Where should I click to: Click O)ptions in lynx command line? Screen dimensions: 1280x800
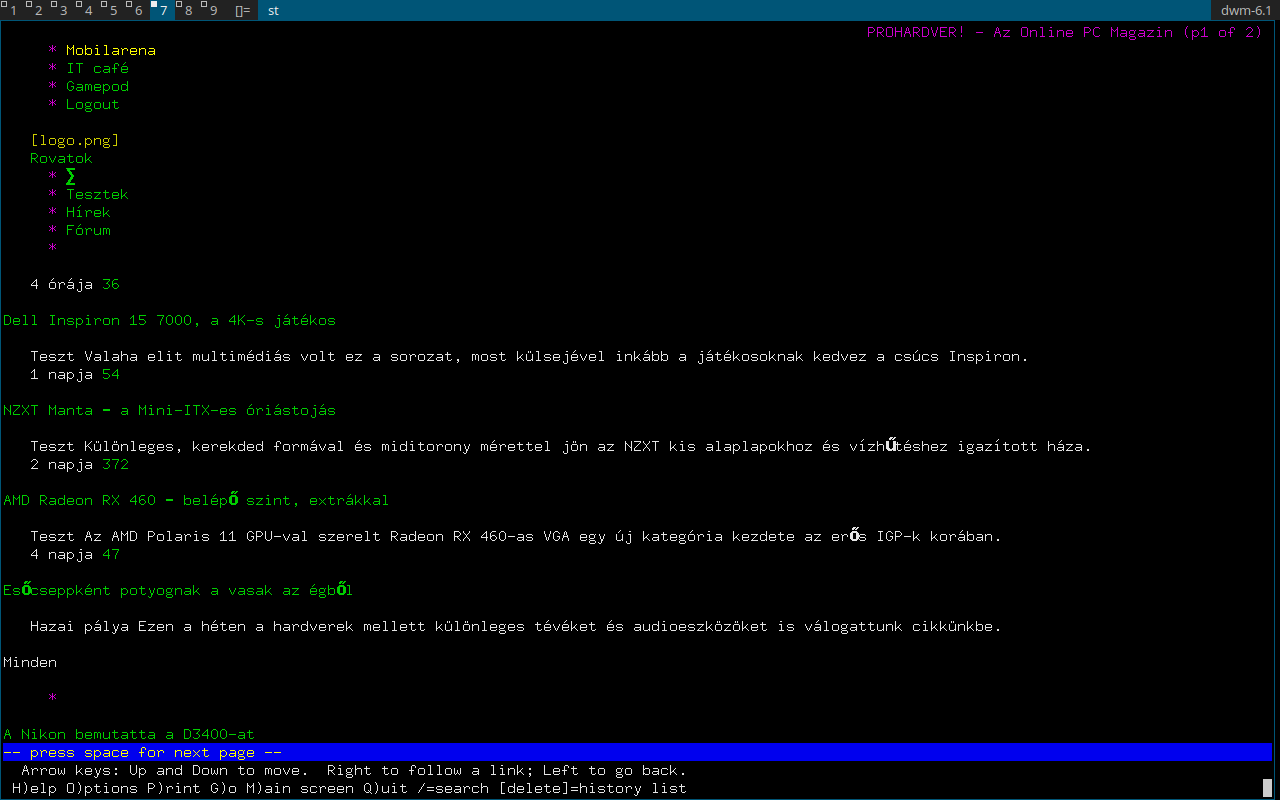coord(102,788)
